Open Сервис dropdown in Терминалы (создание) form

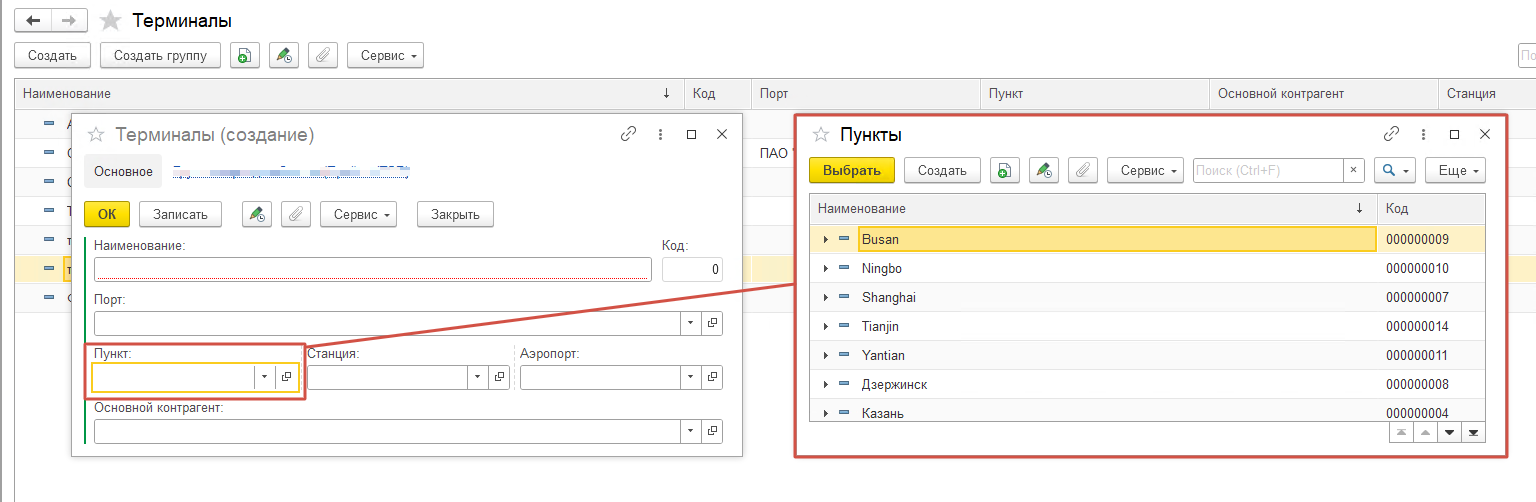coord(358,214)
